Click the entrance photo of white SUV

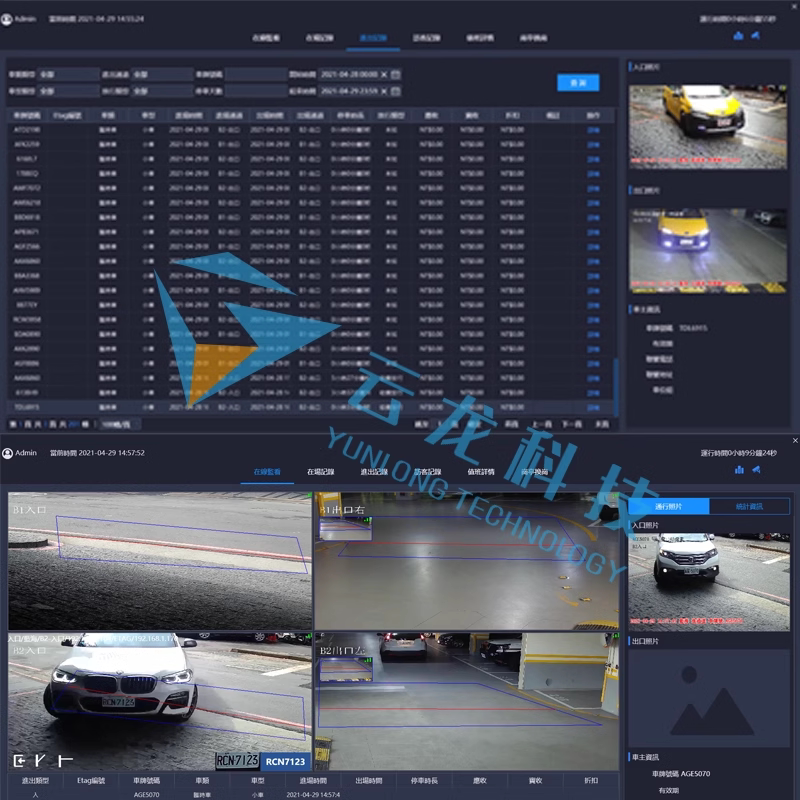point(709,582)
